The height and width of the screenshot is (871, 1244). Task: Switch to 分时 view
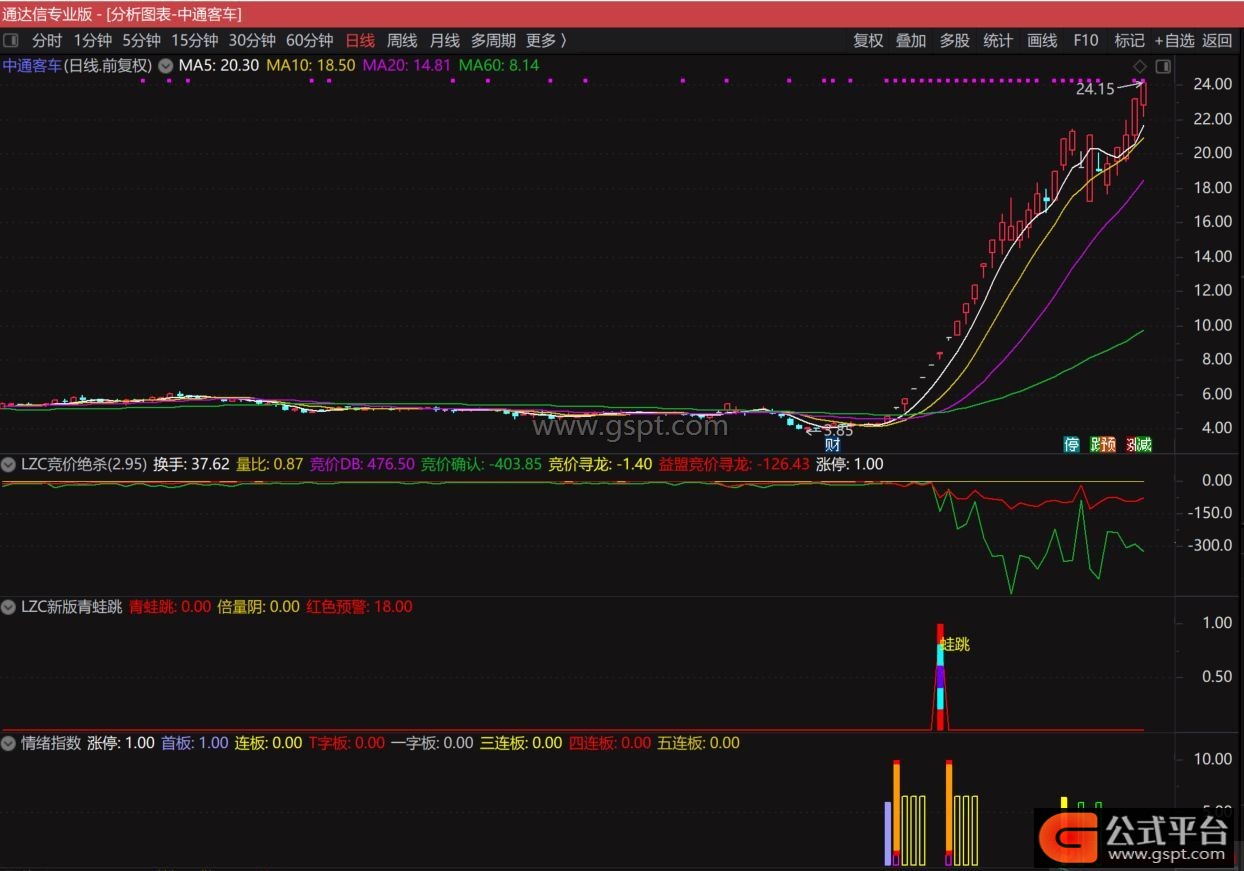pos(47,41)
